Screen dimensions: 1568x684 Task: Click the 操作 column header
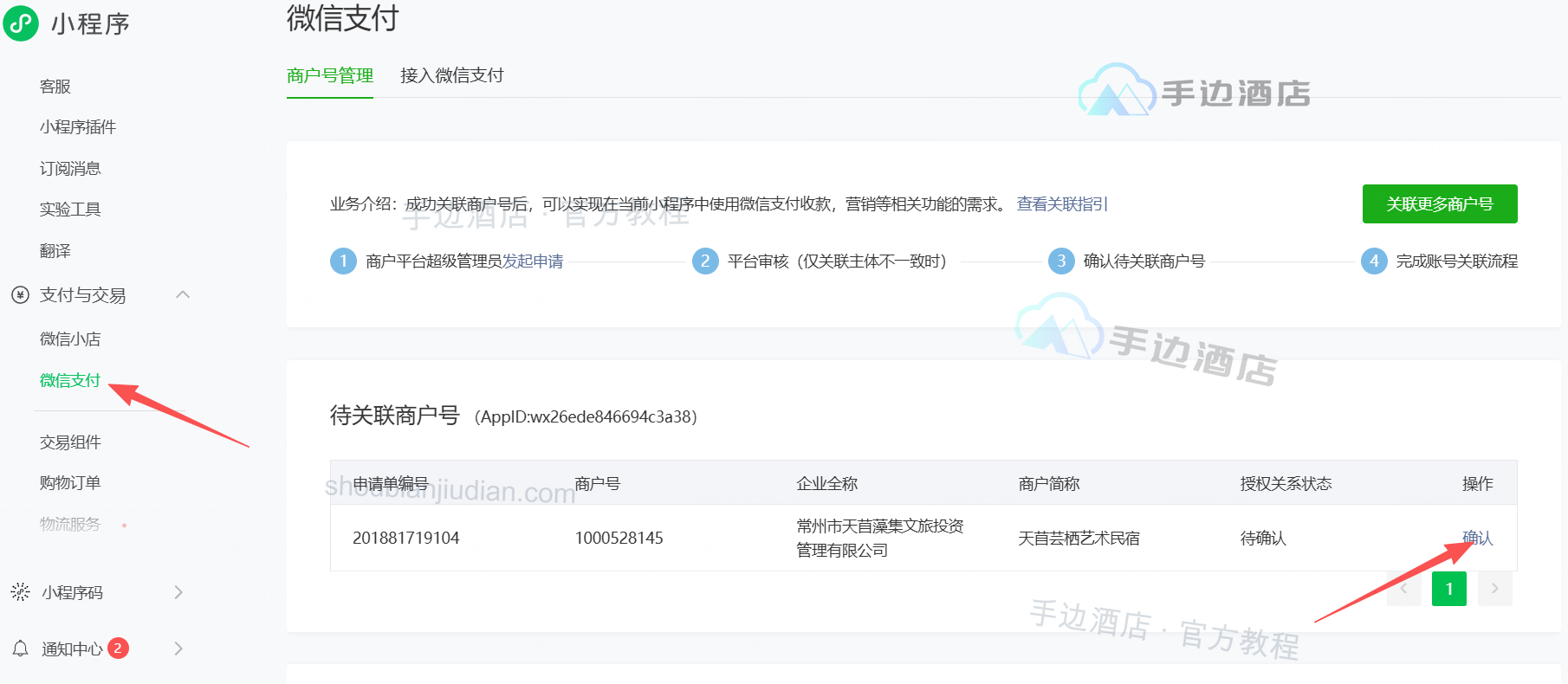[1478, 484]
